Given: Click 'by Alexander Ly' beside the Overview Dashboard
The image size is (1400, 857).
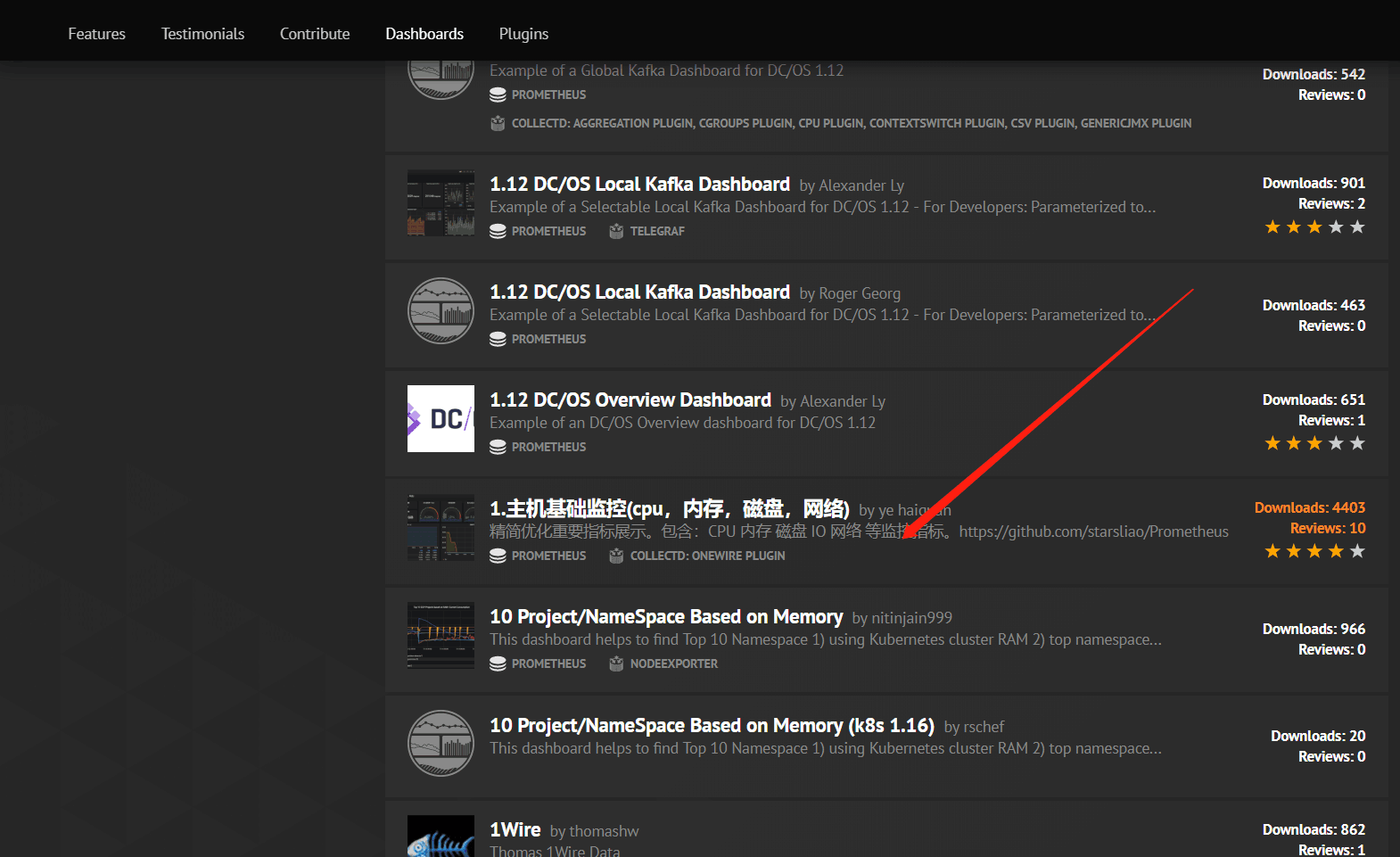Looking at the screenshot, I should tap(833, 401).
